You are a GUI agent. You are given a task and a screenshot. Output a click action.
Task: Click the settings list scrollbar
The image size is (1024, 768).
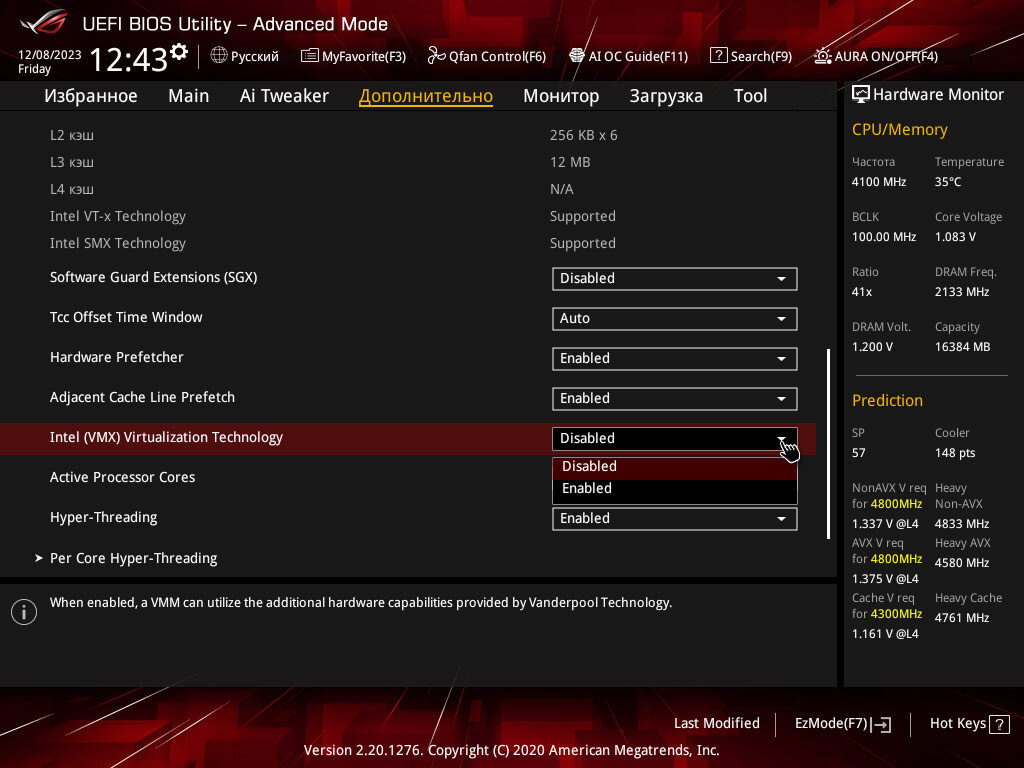coord(829,444)
